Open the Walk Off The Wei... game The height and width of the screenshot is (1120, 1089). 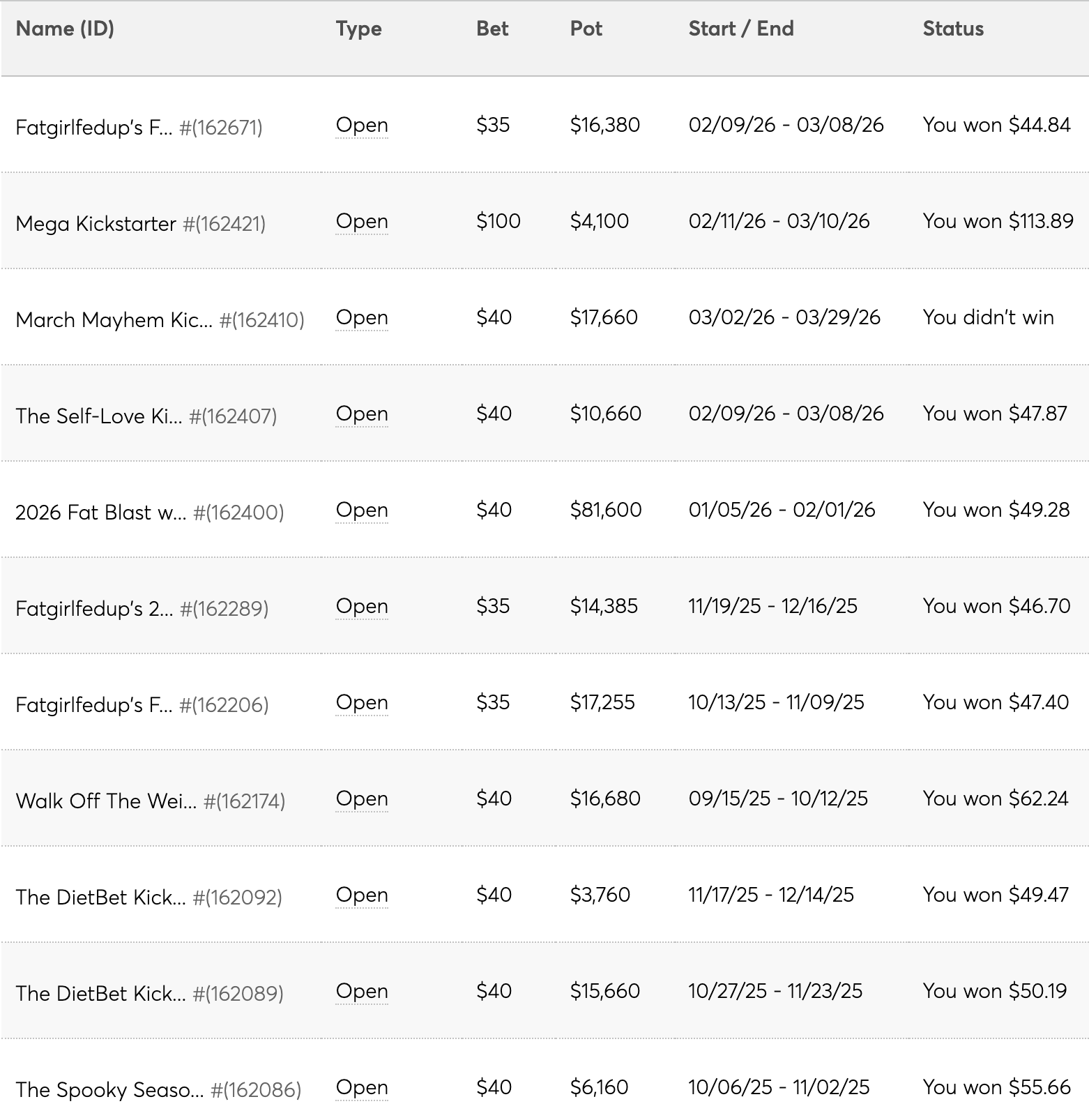(106, 801)
